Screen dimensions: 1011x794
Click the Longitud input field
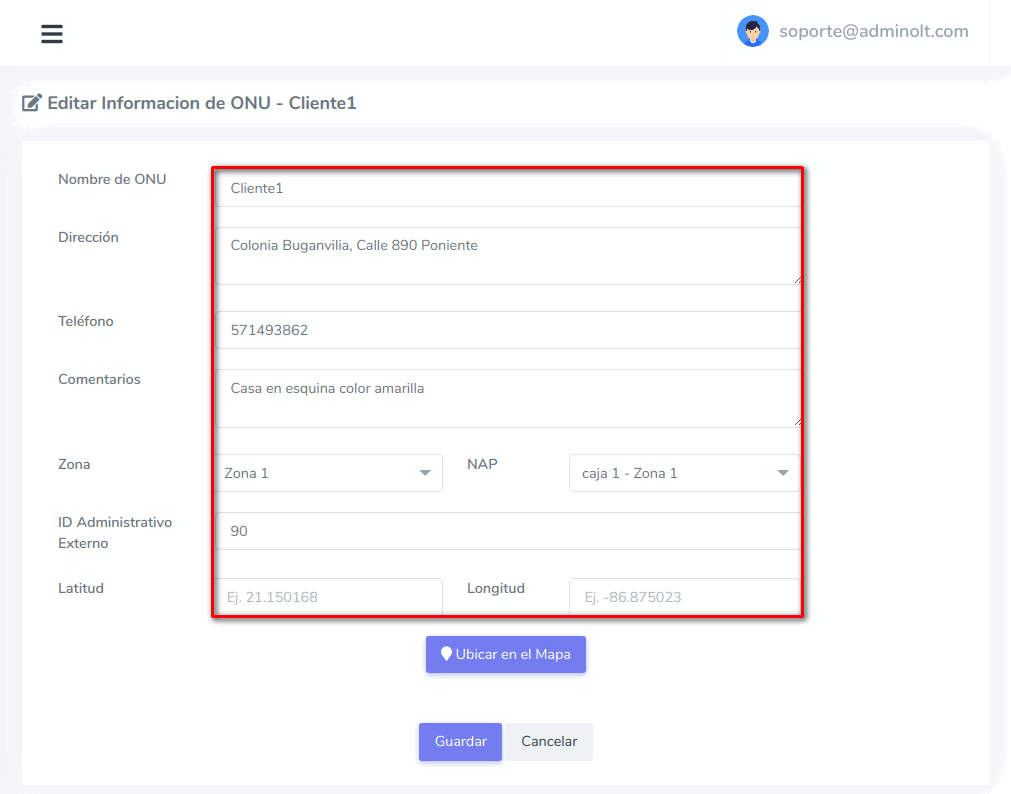(683, 597)
